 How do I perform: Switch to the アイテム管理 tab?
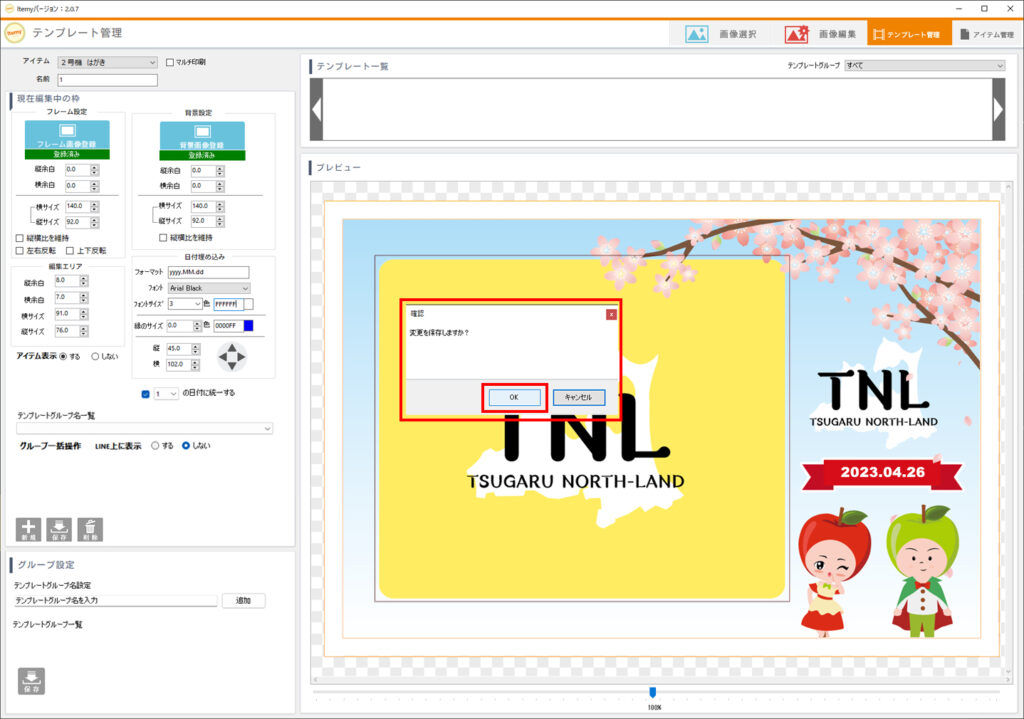pyautogui.click(x=986, y=34)
